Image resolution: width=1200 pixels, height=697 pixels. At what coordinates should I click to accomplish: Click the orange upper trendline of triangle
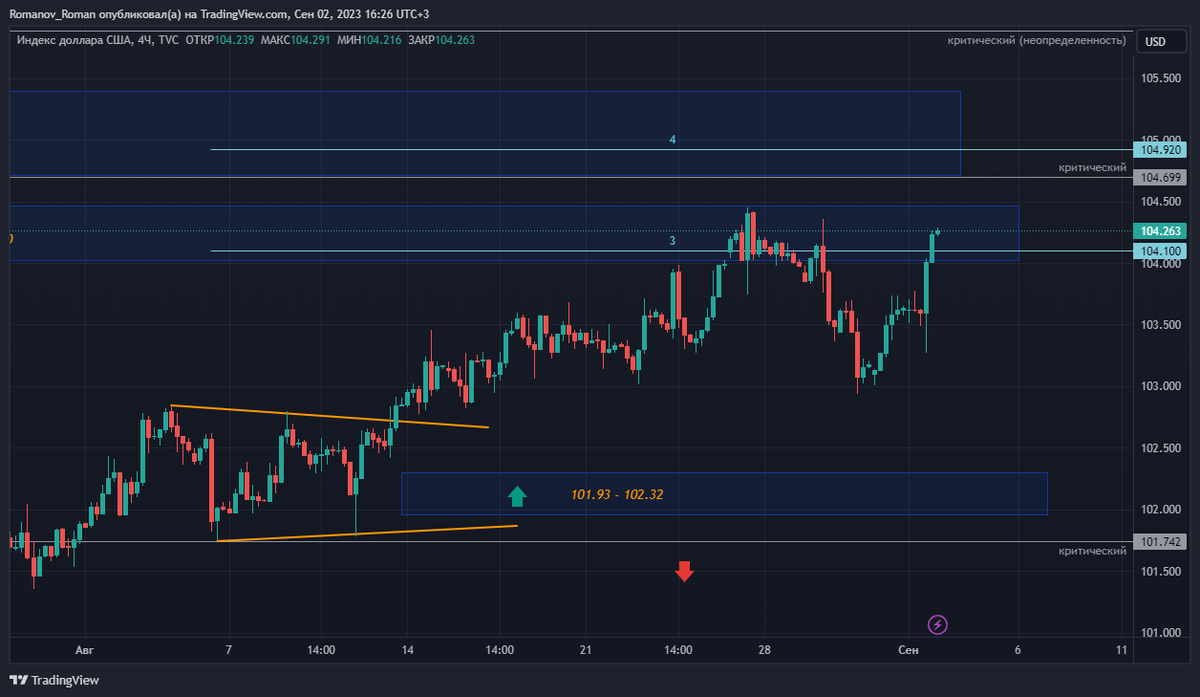330,416
